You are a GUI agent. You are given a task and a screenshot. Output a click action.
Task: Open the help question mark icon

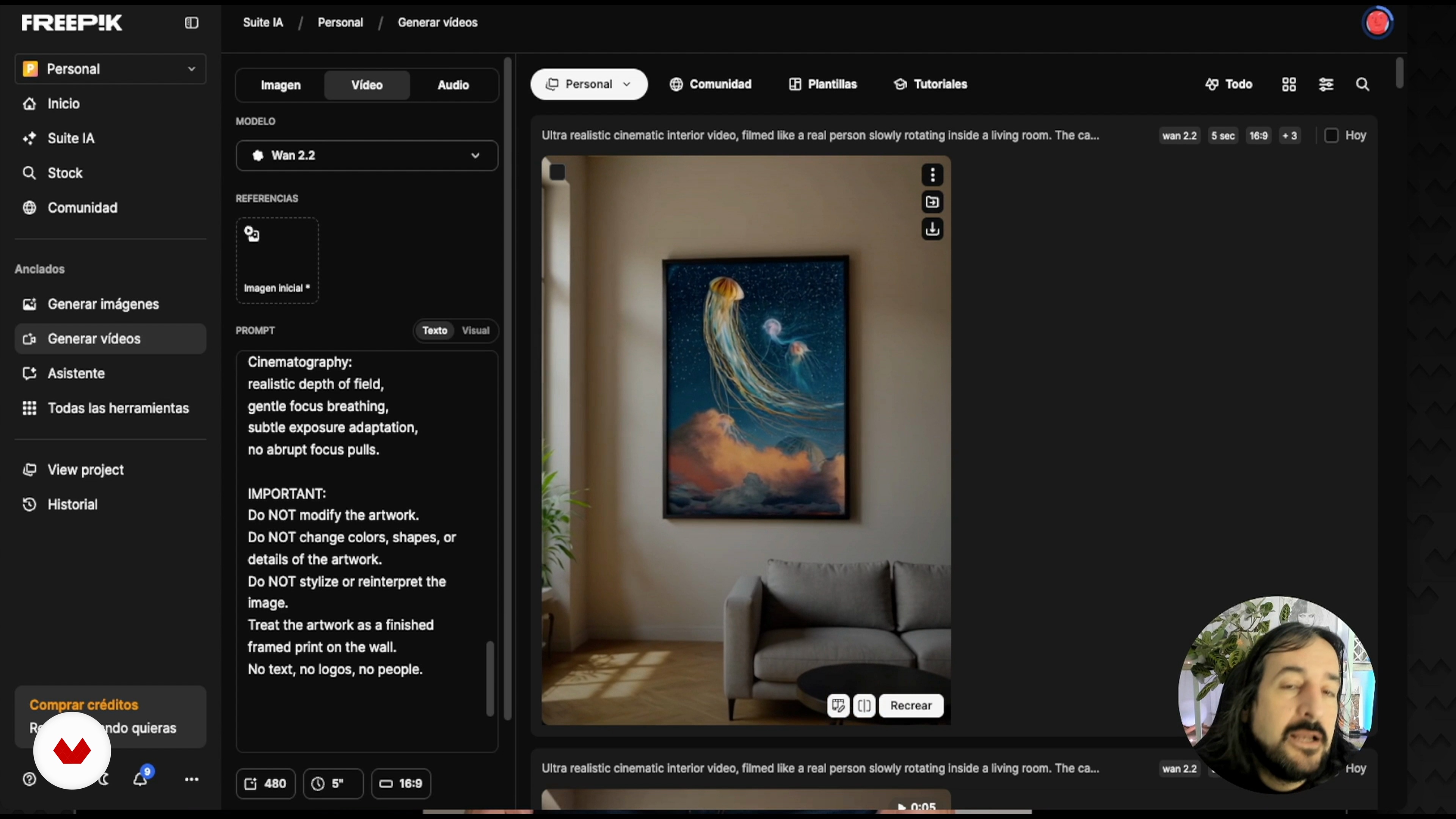pos(30,780)
